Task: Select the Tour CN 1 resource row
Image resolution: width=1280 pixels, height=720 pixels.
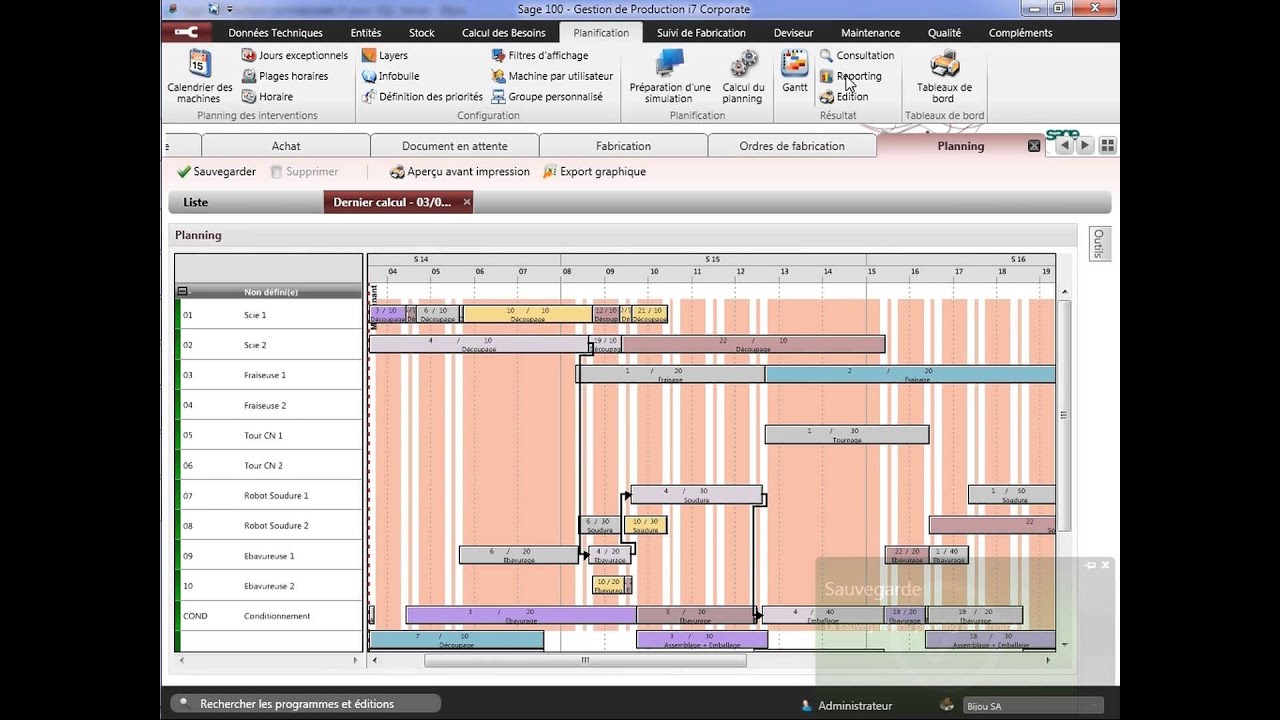Action: pyautogui.click(x=269, y=435)
